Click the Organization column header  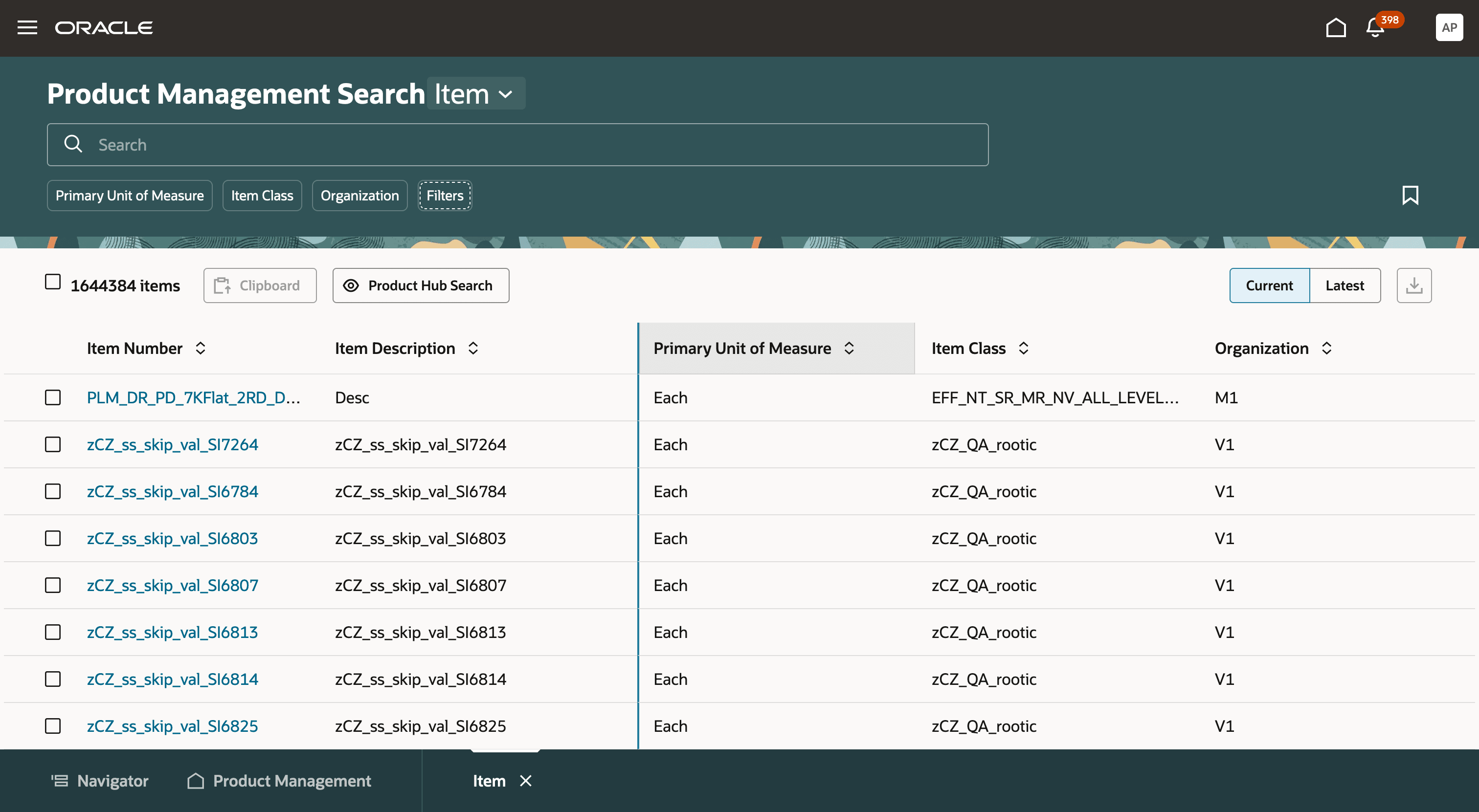(1261, 349)
